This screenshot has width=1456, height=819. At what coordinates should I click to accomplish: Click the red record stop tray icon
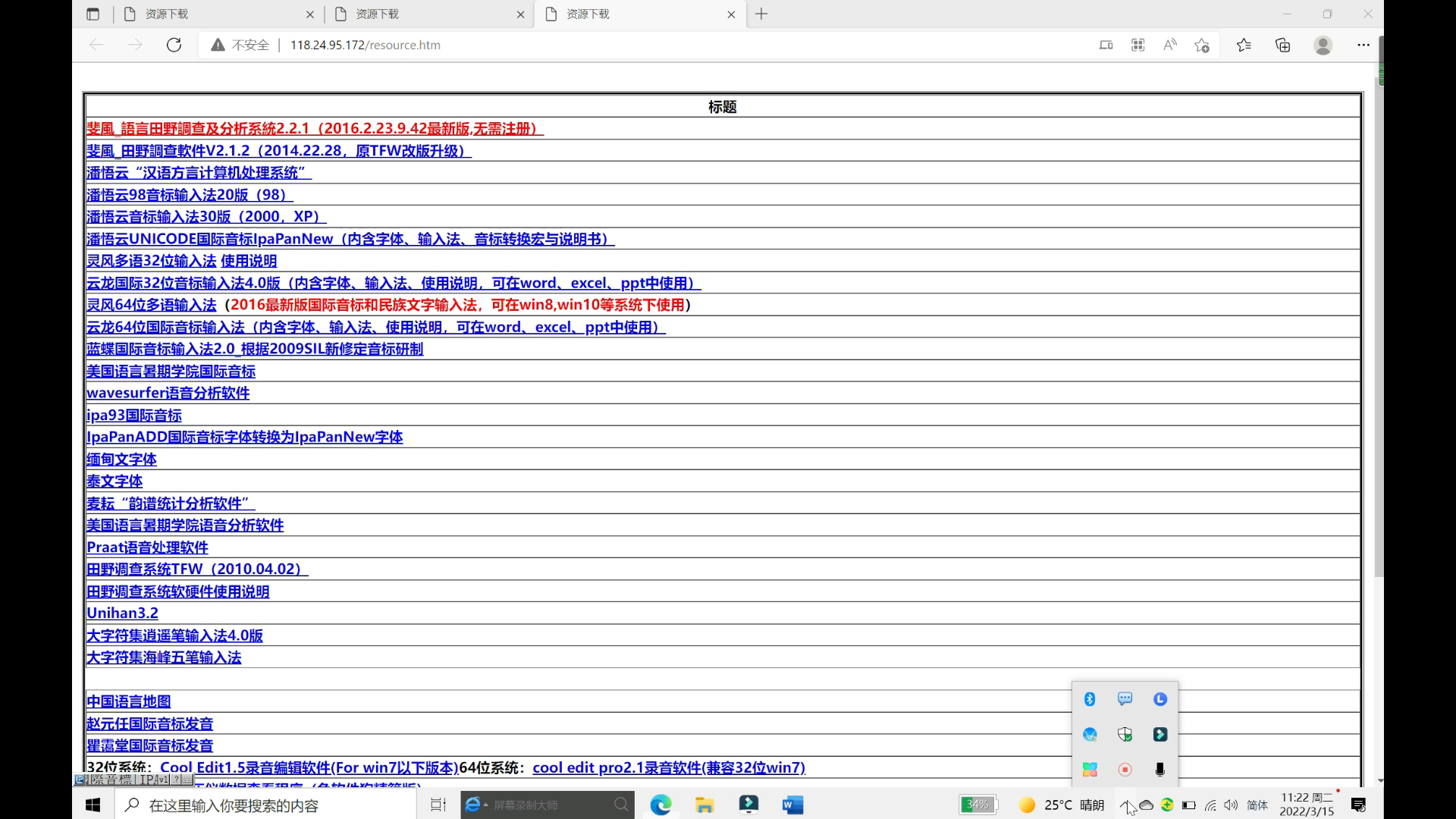[1125, 769]
